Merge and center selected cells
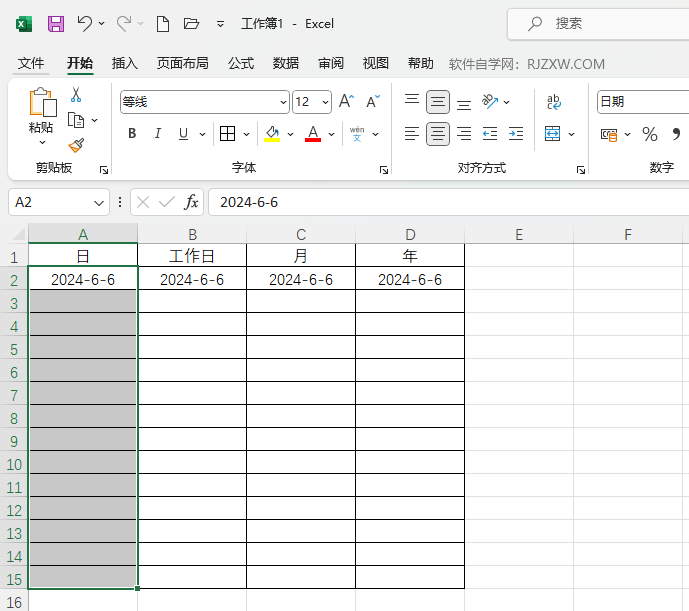Viewport: 689px width, 611px height. coord(552,133)
